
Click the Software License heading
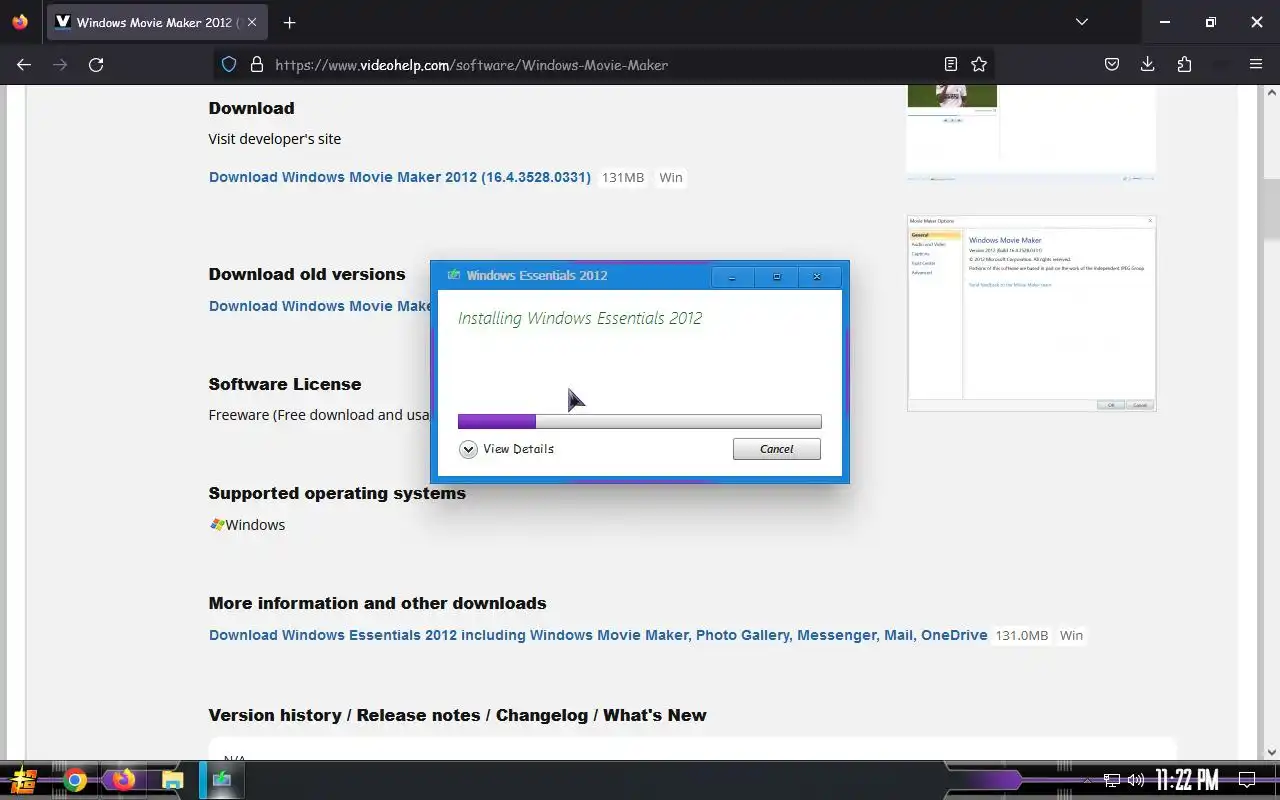tap(285, 384)
